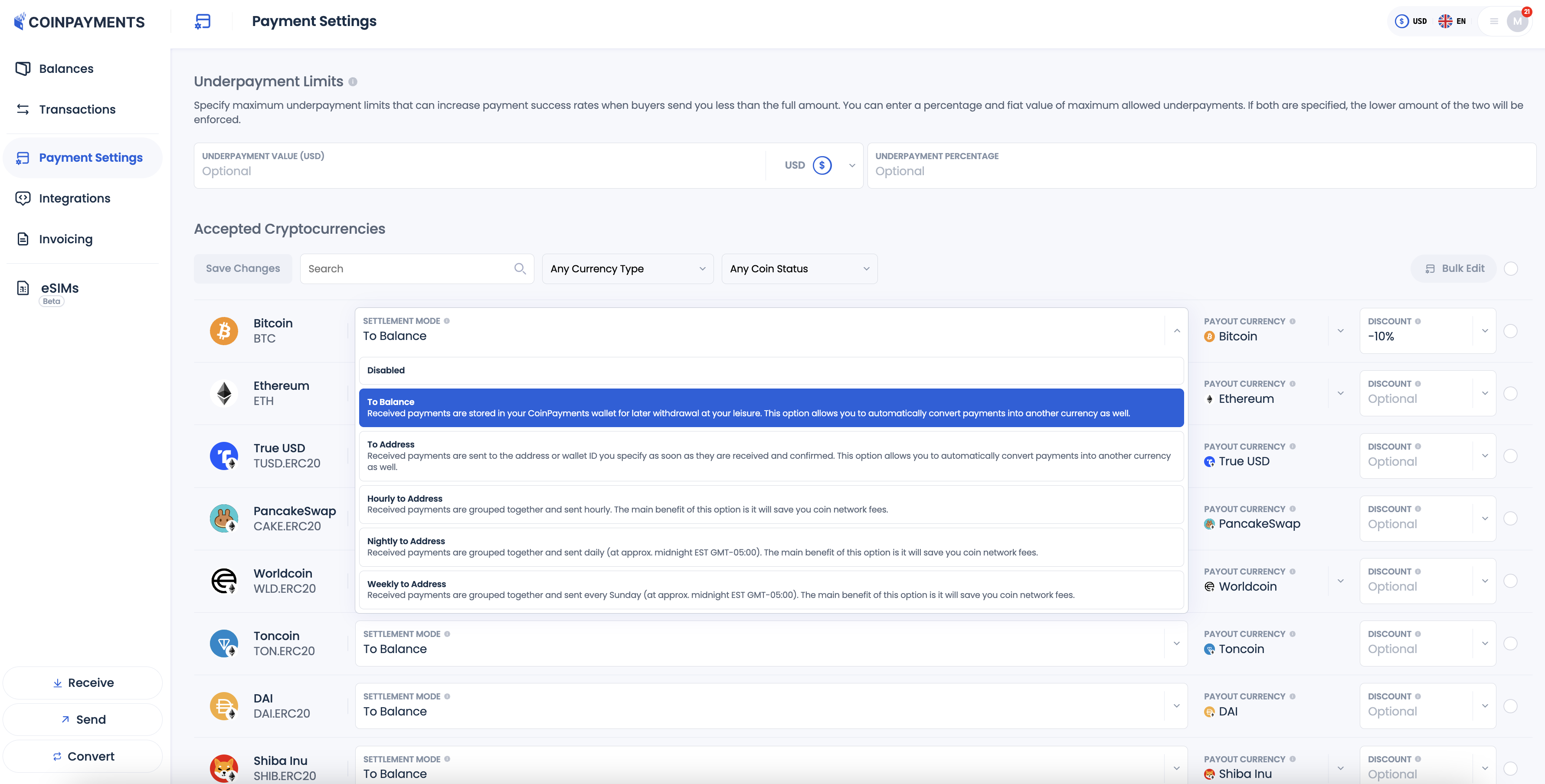This screenshot has height=784, width=1545.
Task: Toggle the selection circle on the Bitcoin row
Action: coord(1512,330)
